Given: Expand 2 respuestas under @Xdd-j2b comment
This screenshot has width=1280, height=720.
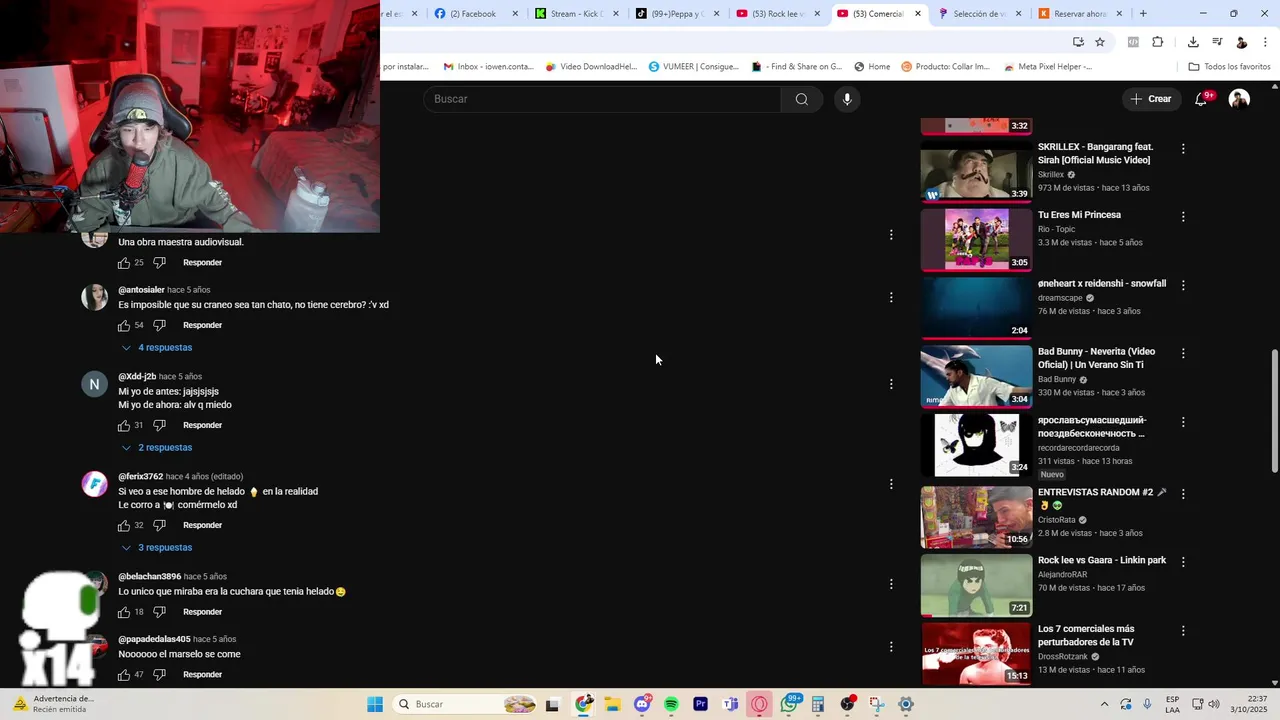Looking at the screenshot, I should tap(156, 448).
